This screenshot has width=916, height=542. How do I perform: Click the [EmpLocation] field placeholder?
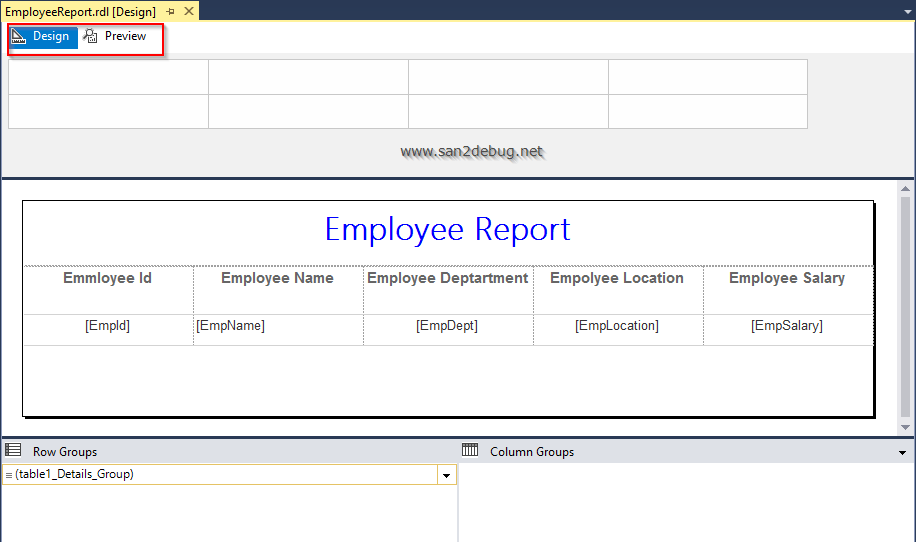click(x=617, y=326)
